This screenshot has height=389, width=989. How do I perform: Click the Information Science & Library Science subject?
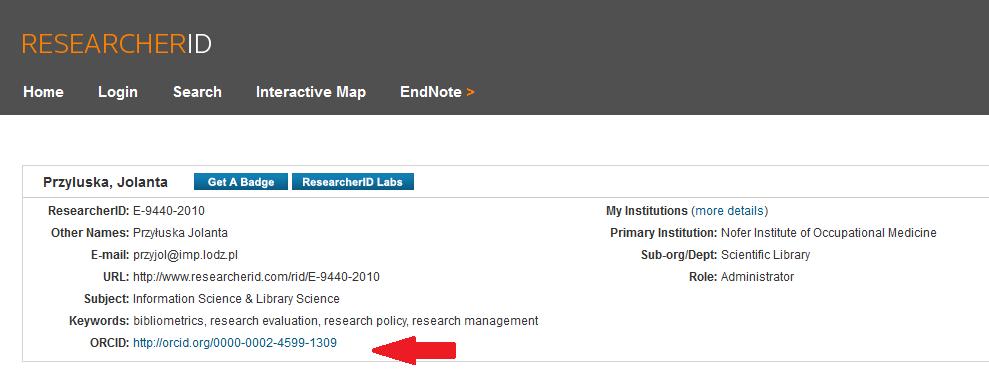pos(237,299)
